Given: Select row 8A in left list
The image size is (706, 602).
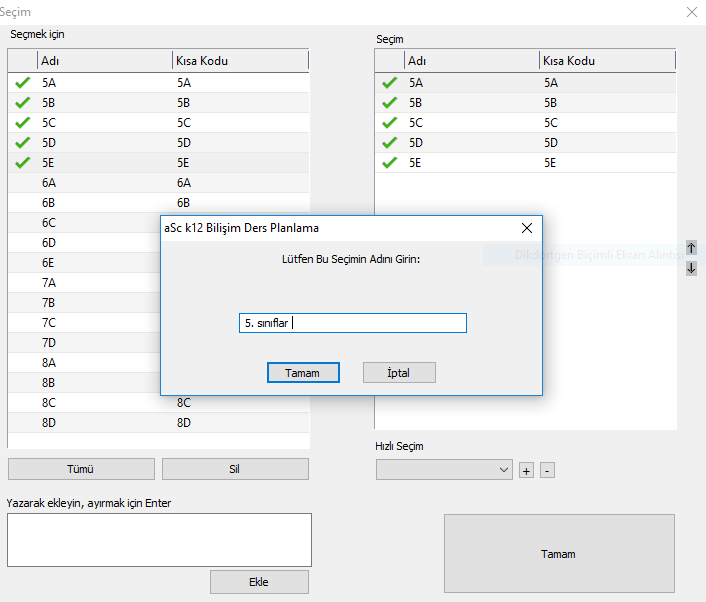Looking at the screenshot, I should tap(84, 362).
